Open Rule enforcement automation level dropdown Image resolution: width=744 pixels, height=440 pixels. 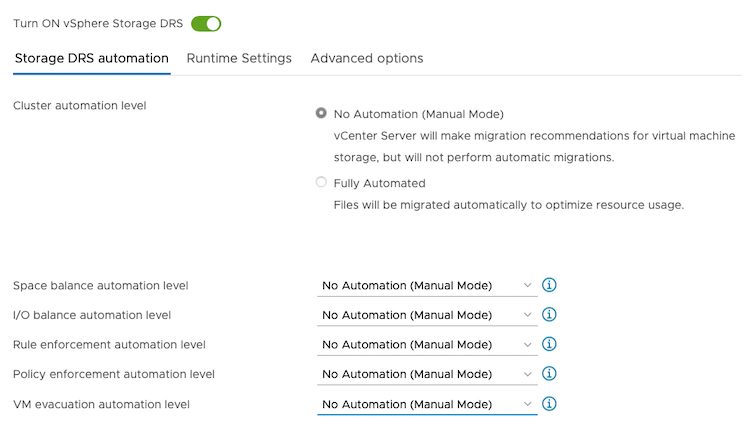point(427,345)
